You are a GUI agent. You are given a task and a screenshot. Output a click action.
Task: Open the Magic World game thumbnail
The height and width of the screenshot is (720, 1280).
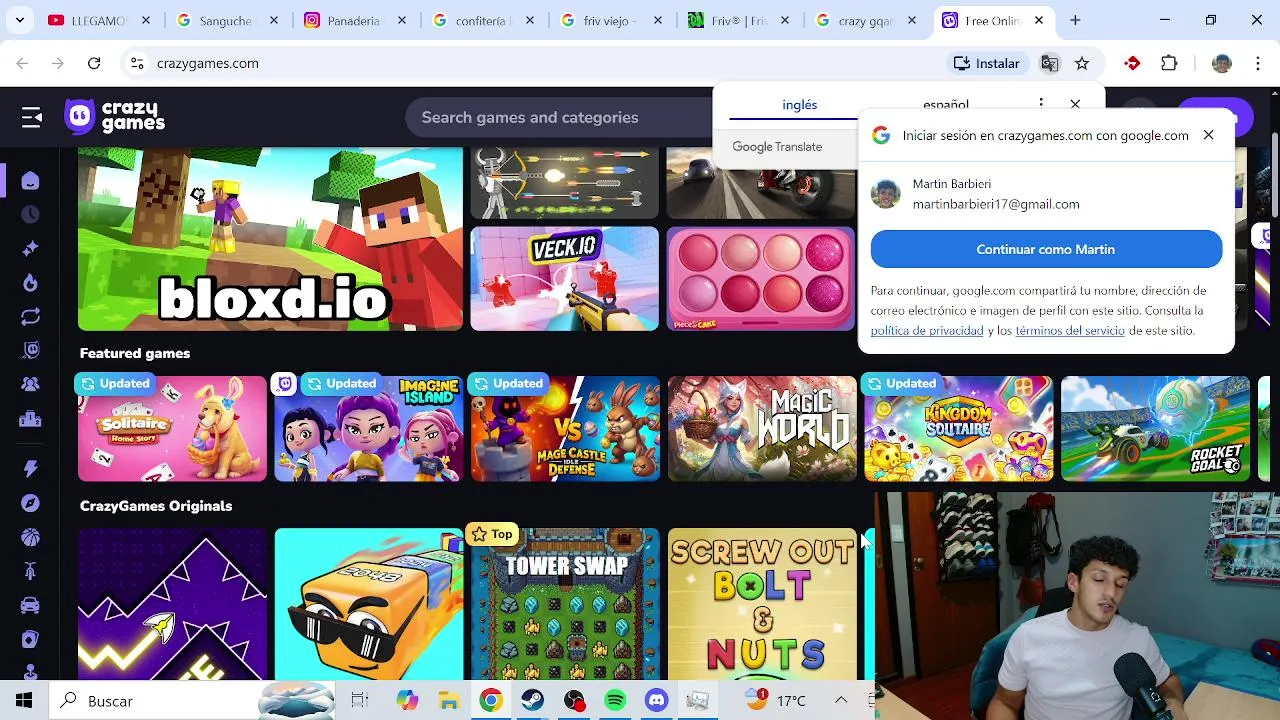pyautogui.click(x=762, y=428)
